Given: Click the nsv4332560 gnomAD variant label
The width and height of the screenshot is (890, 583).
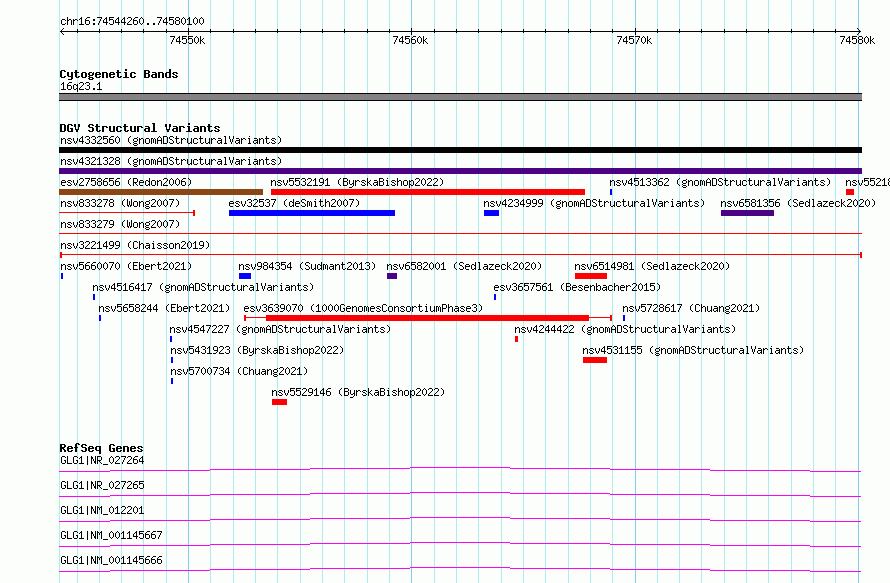Looking at the screenshot, I should (x=171, y=140).
